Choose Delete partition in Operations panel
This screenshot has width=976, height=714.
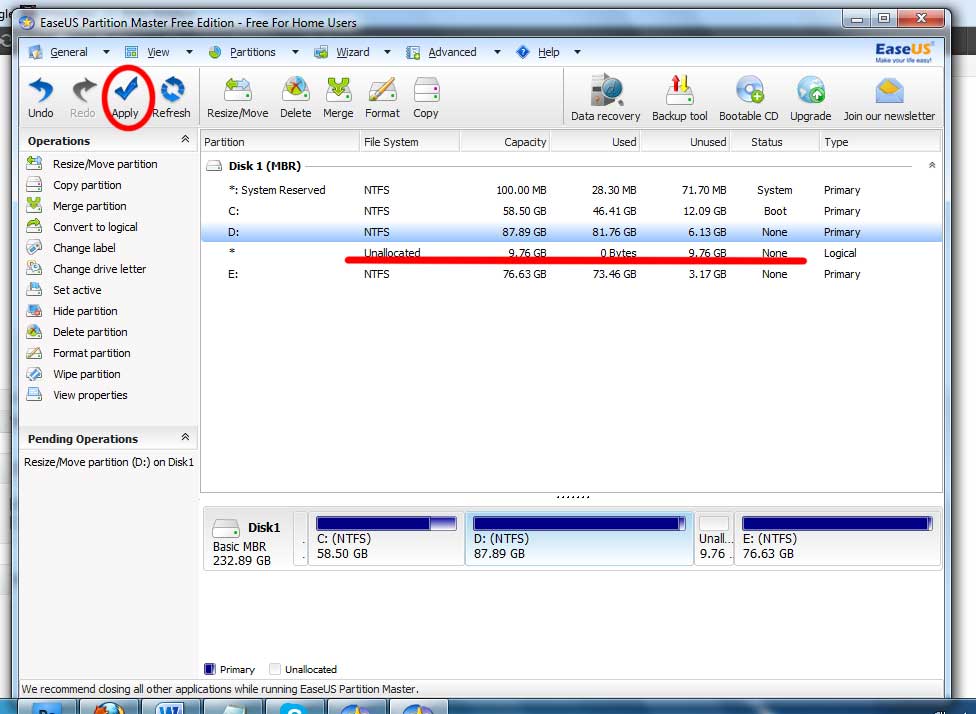[x=77, y=332]
